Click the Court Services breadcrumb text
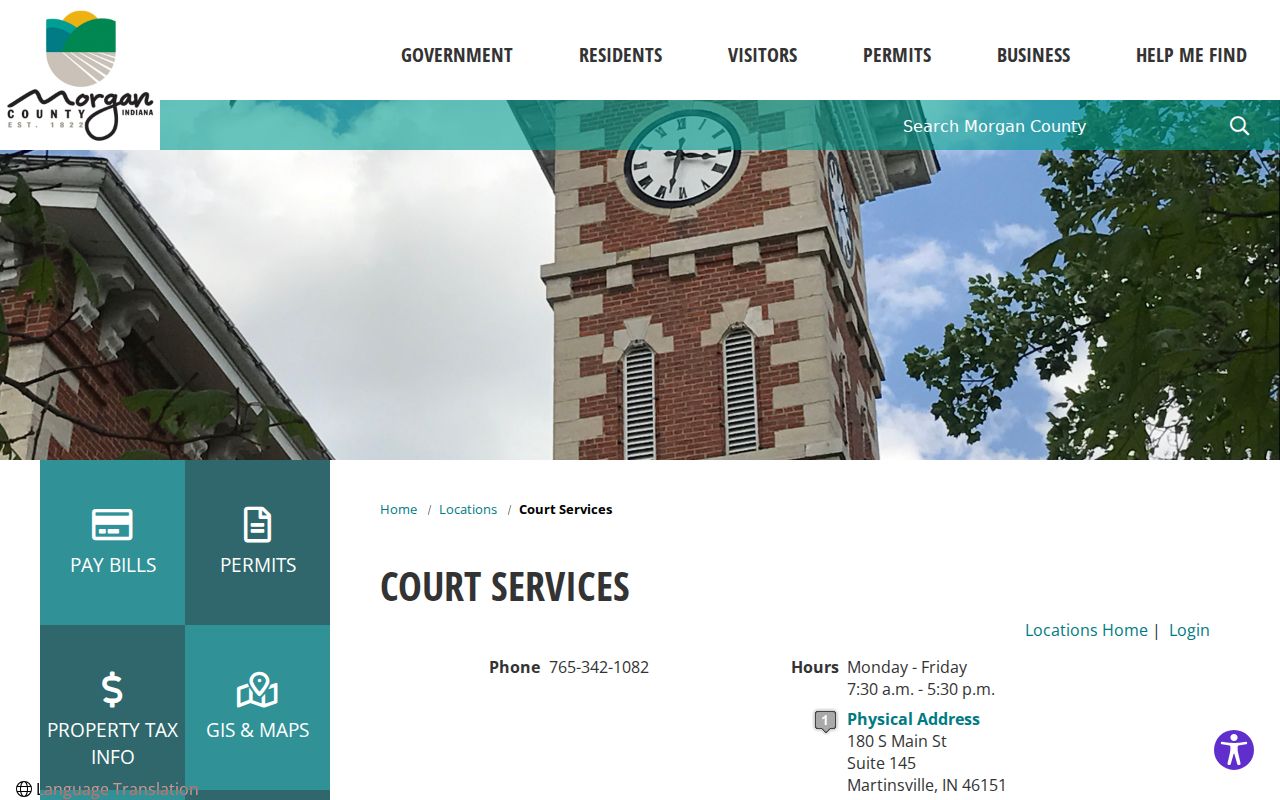This screenshot has height=800, width=1280. pyautogui.click(x=565, y=509)
